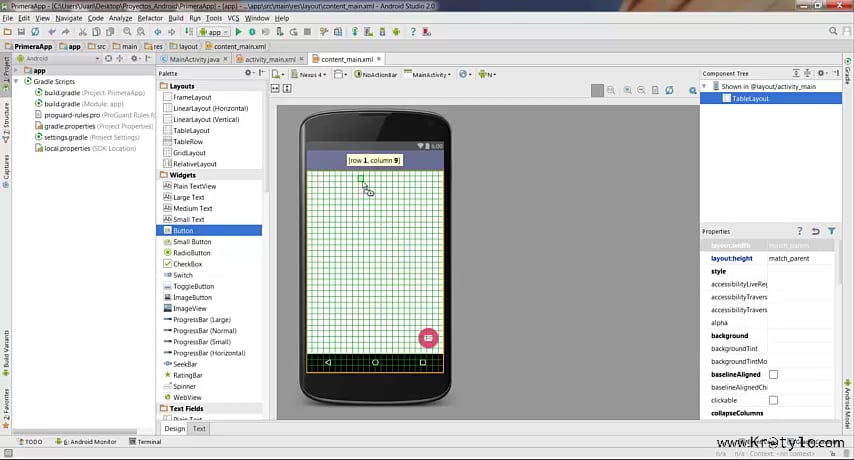Click the layout breadcrumb folder
The height and width of the screenshot is (460, 854).
[x=184, y=46]
